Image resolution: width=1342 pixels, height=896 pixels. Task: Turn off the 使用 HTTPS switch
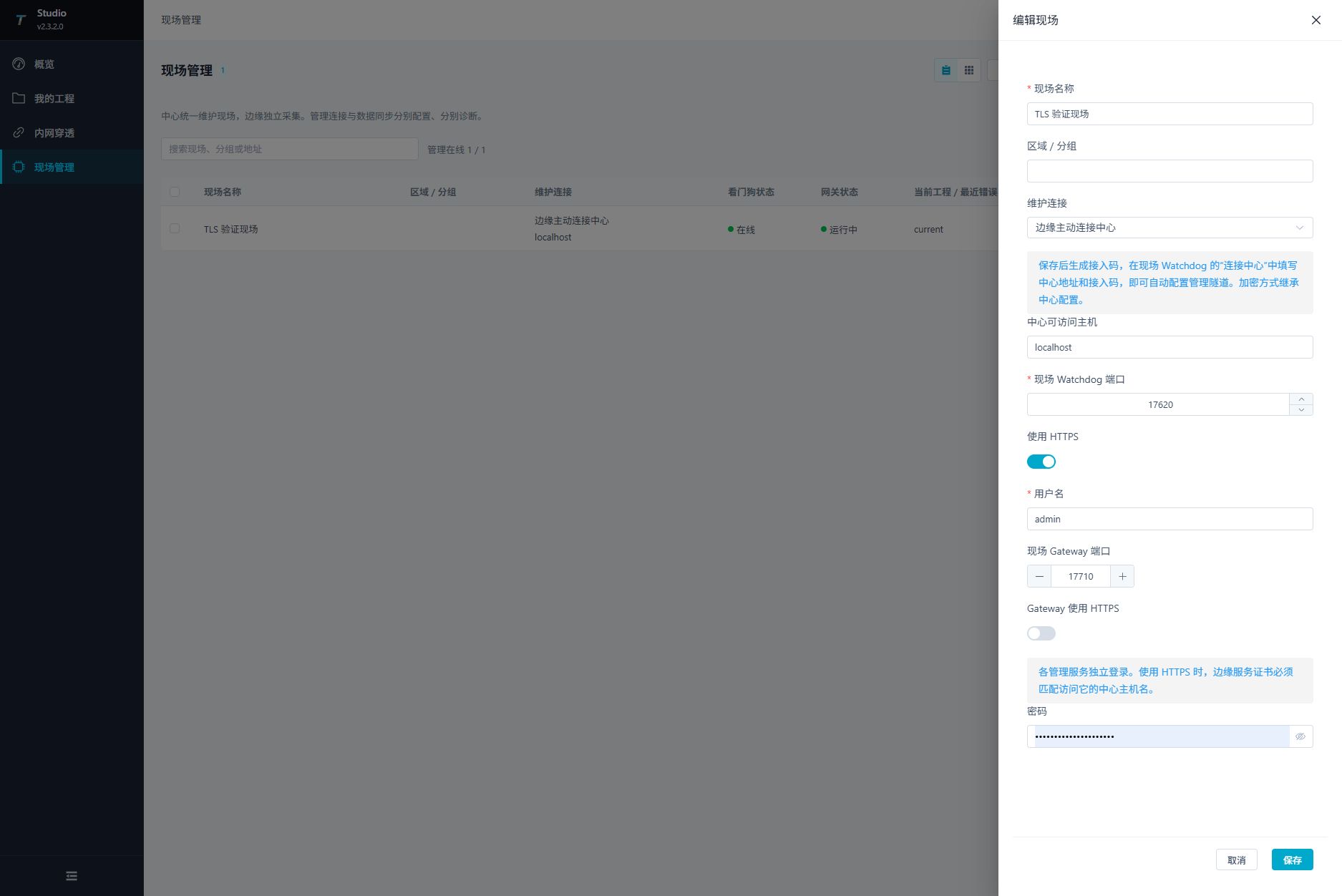[1041, 462]
